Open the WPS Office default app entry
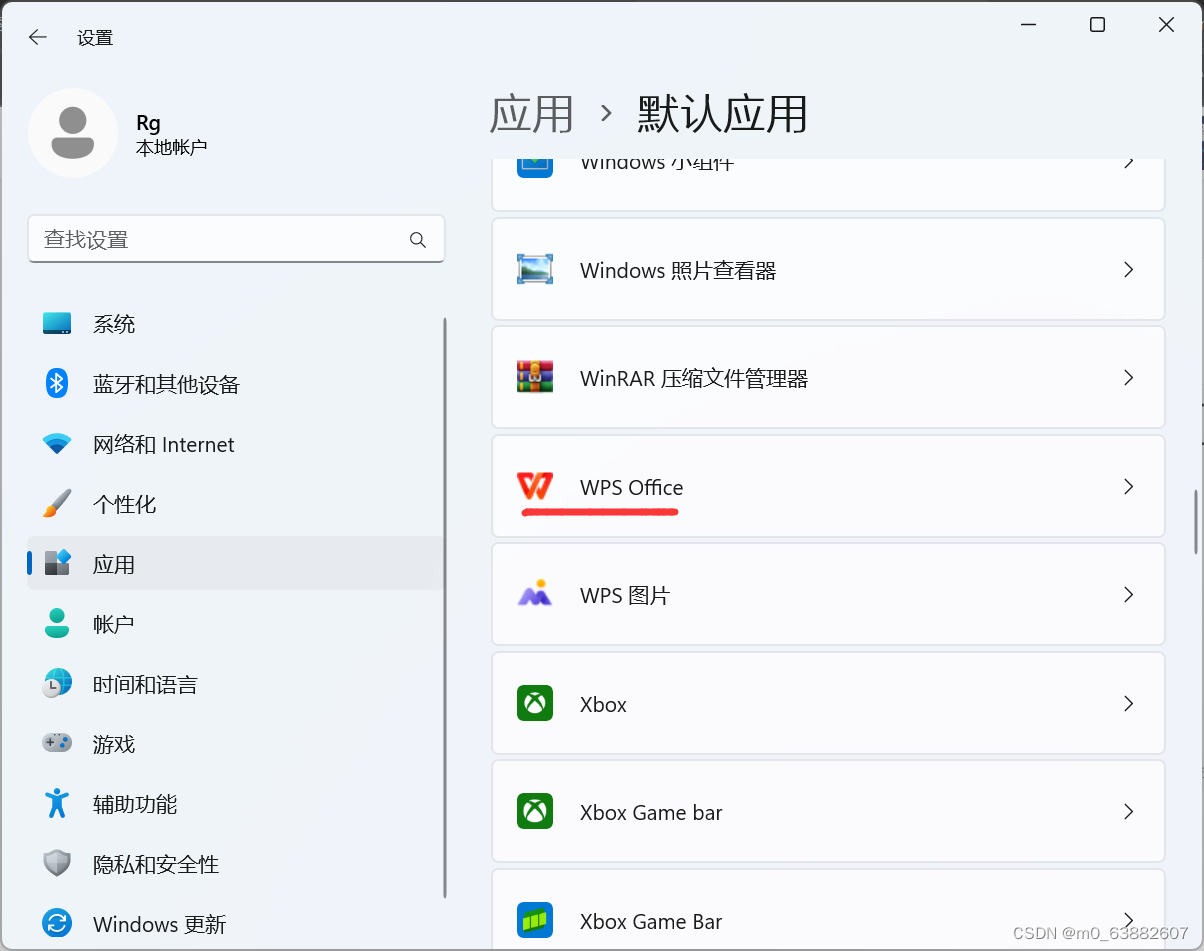The image size is (1204, 951). point(828,487)
